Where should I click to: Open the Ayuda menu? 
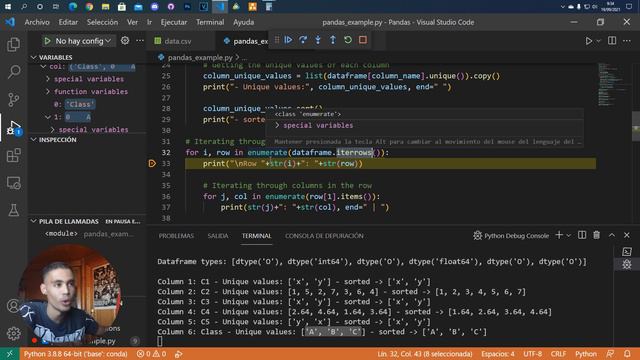click(x=243, y=22)
